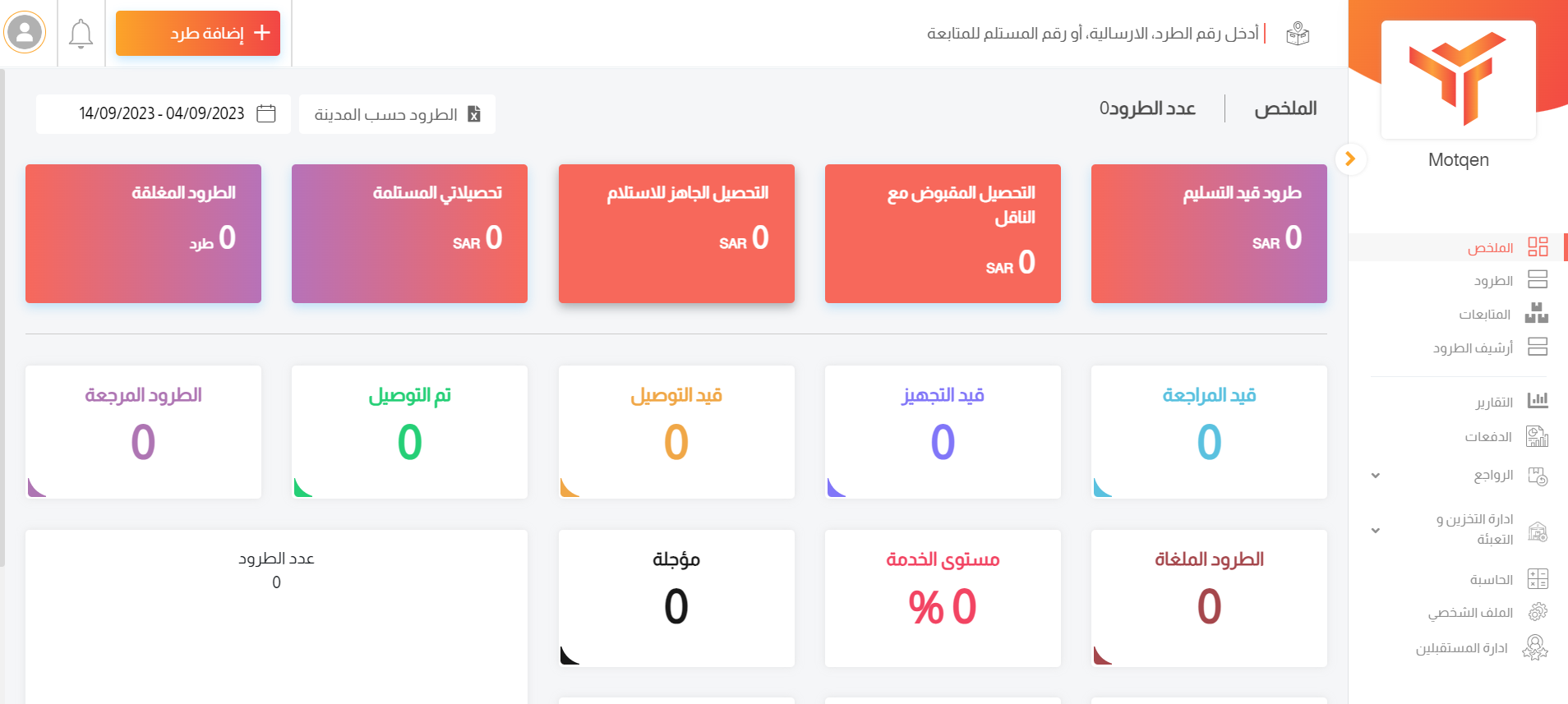
Task: Collapse the sidebar with orange arrow
Action: point(1350,159)
